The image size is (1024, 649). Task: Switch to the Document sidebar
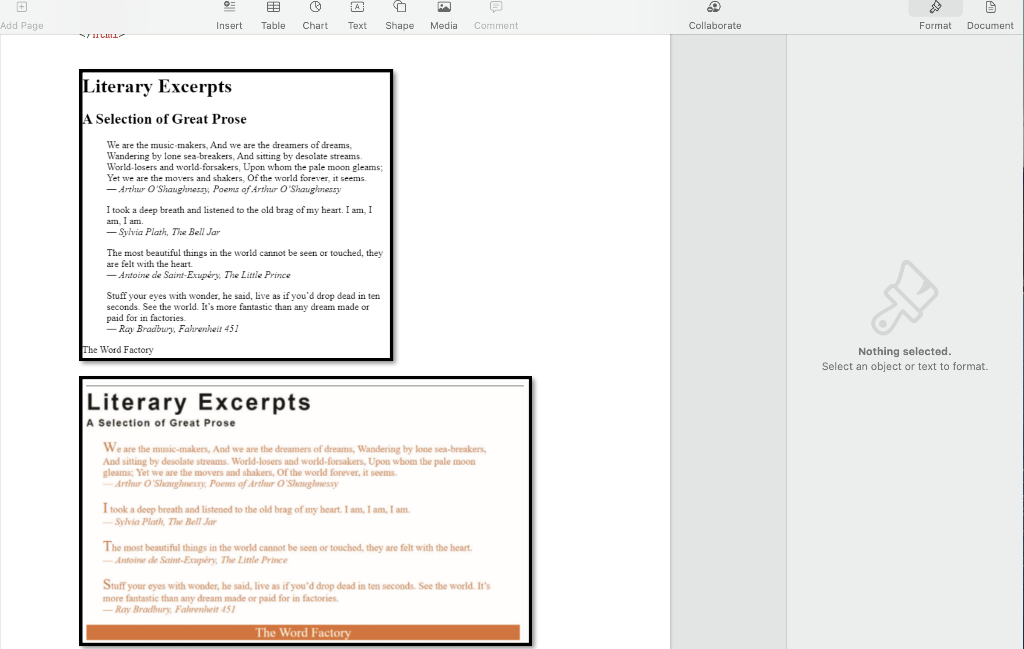click(990, 16)
